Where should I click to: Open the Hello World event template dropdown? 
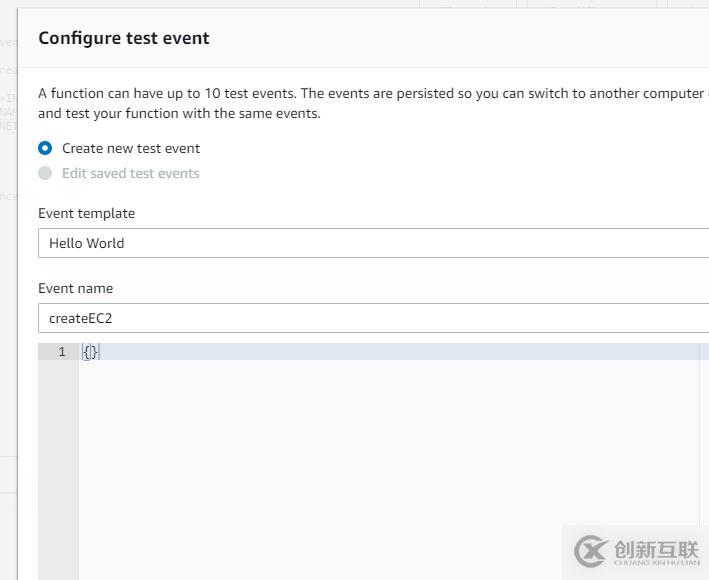[373, 243]
